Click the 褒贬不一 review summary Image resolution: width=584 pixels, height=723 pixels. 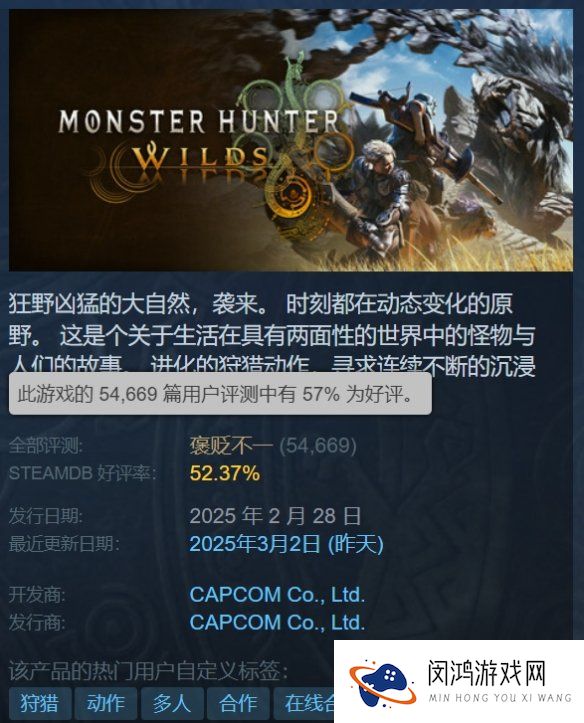point(231,445)
